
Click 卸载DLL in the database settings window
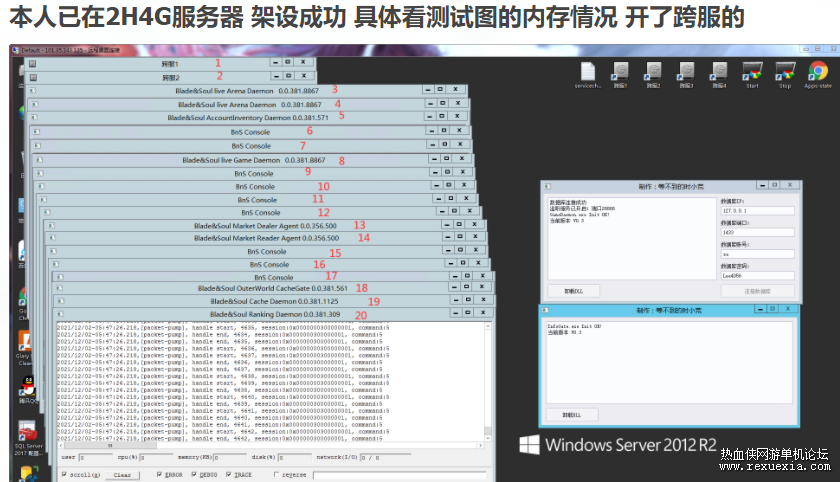573,291
